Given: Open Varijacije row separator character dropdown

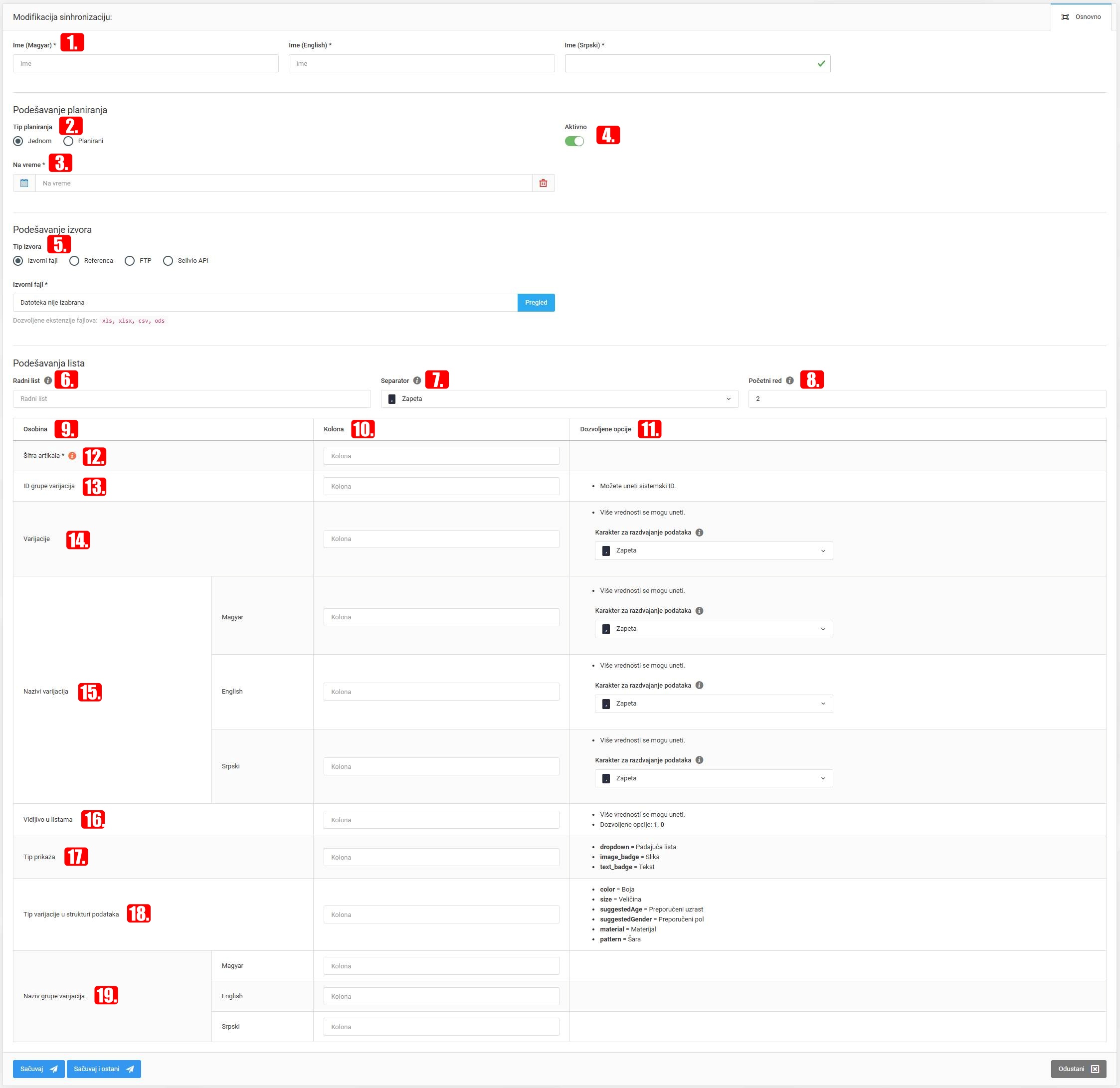Looking at the screenshot, I should (714, 550).
